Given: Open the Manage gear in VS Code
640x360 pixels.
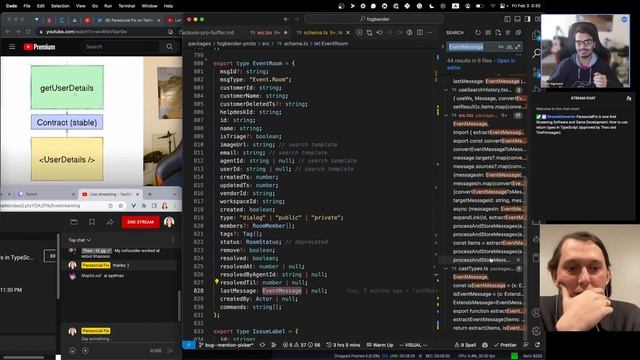Looking at the screenshot, I should click(x=536, y=331).
